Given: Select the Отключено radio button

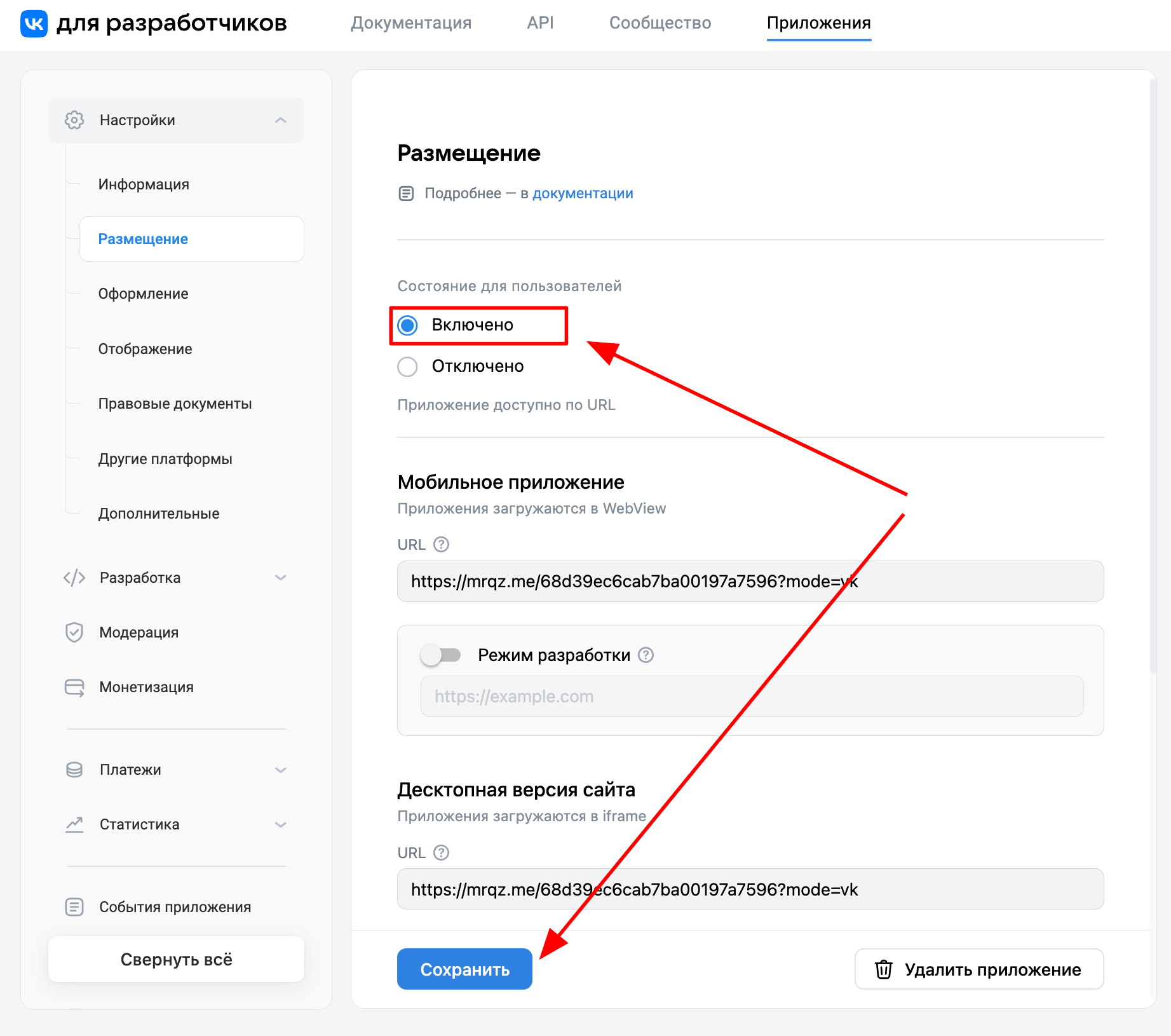Looking at the screenshot, I should (x=407, y=367).
